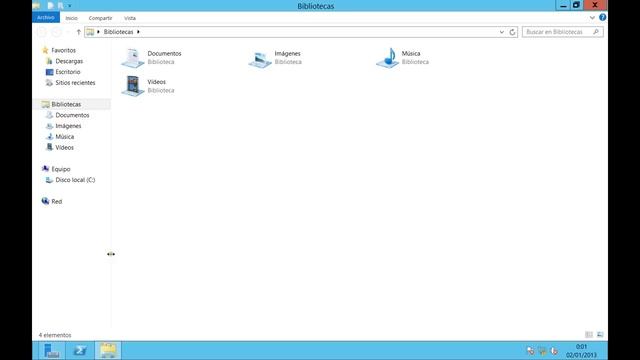
Task: Refresh the Bibliotecas view
Action: click(512, 32)
